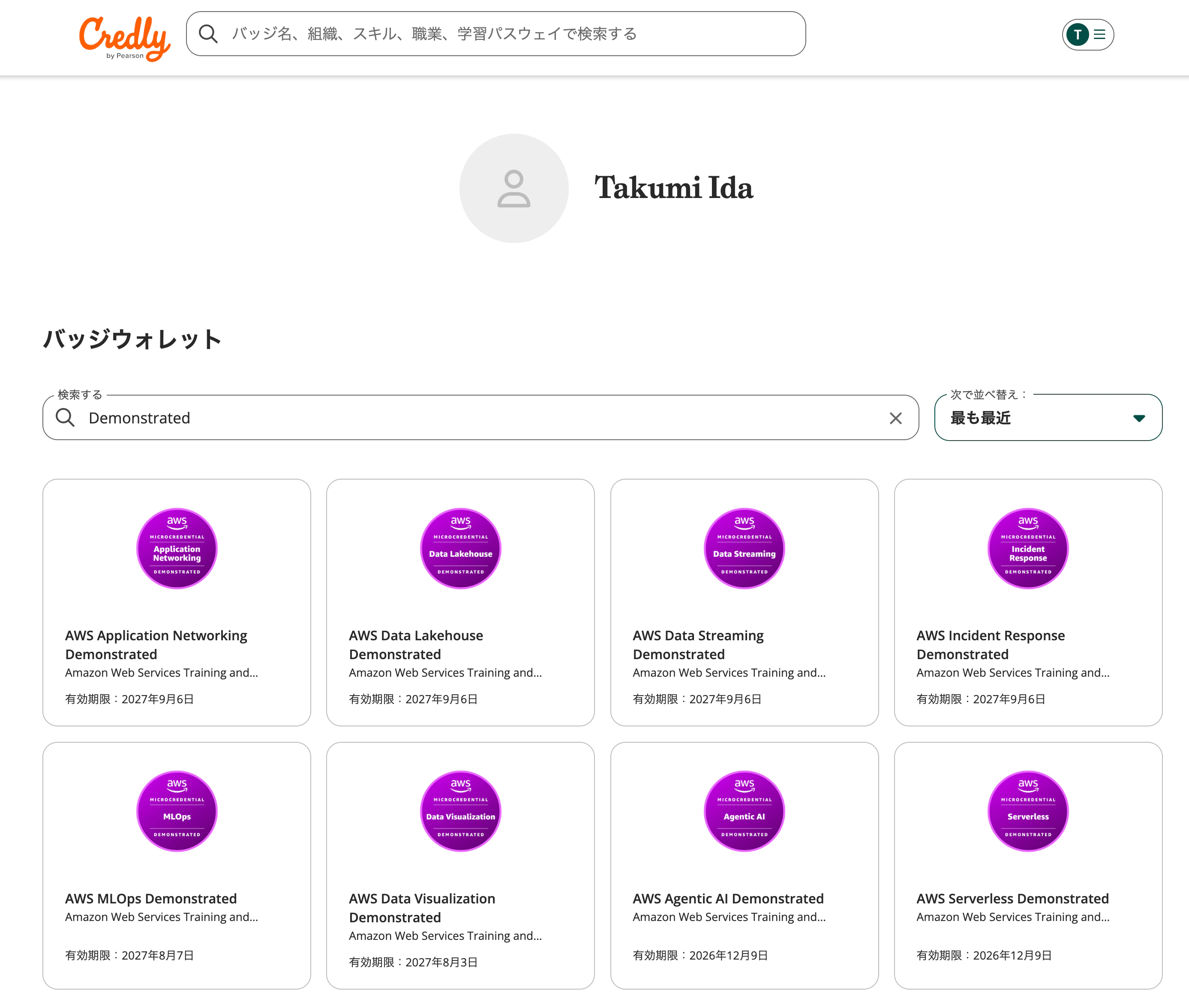Click expiry date on the Application Networking card
This screenshot has width=1189, height=1008.
[x=130, y=699]
